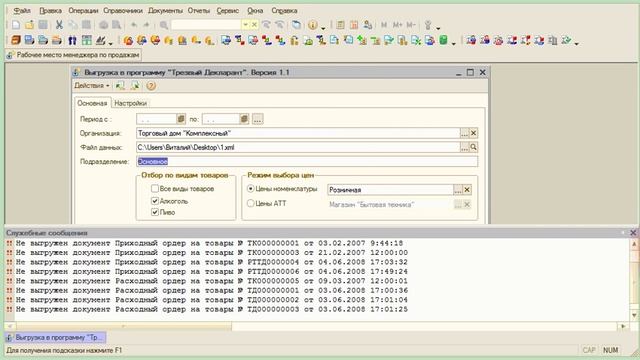640x360 pixels.
Task: Select the Цены АТТ radio button
Action: click(251, 203)
